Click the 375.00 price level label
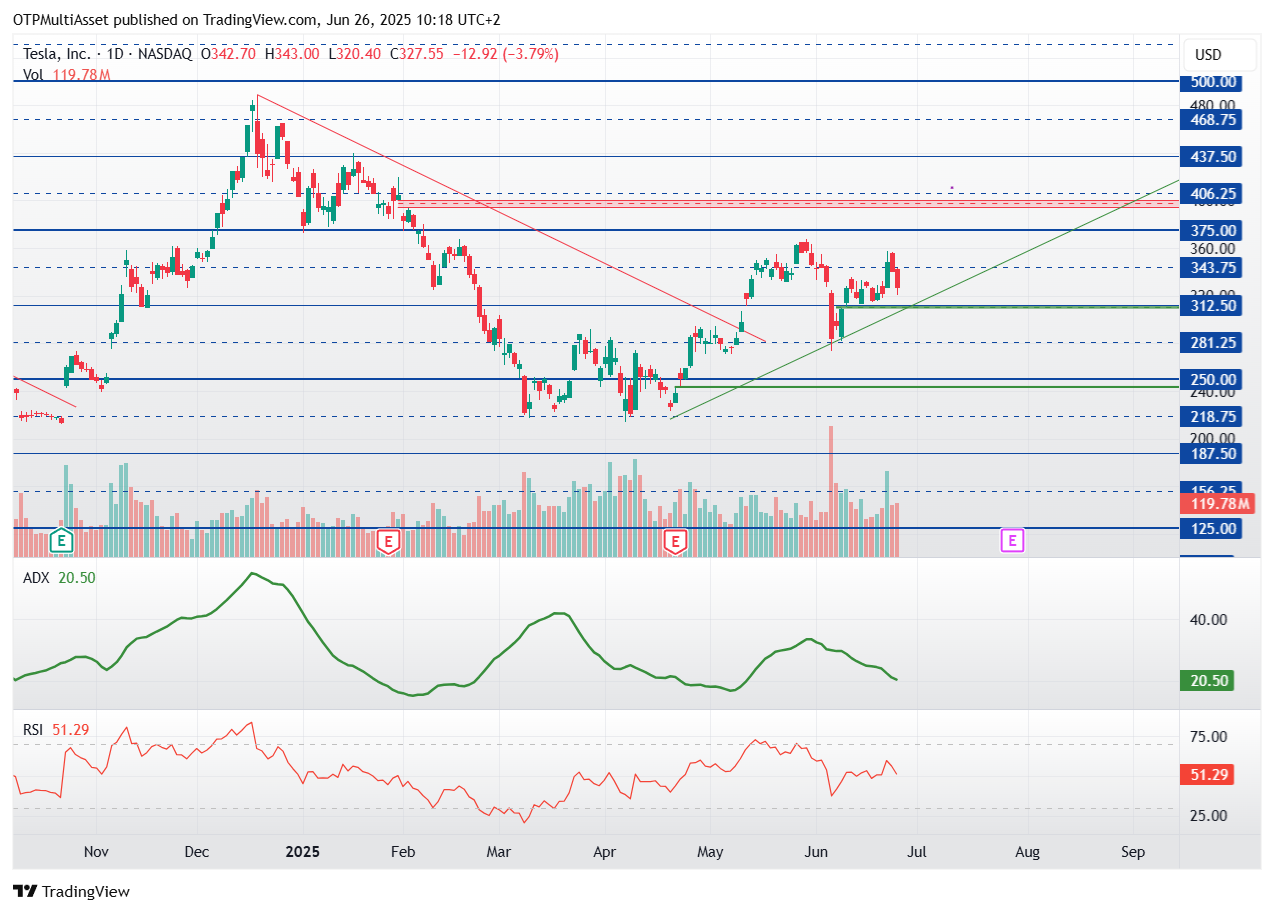The height and width of the screenshot is (913, 1274). click(x=1213, y=230)
